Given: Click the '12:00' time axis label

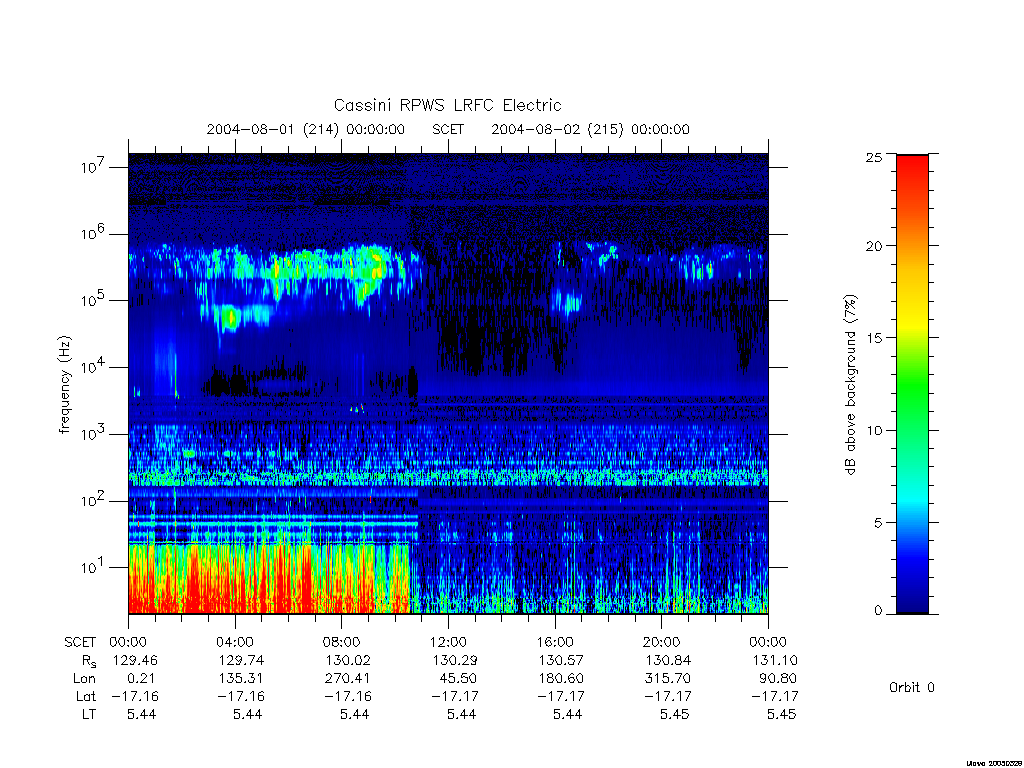Looking at the screenshot, I should (448, 642).
